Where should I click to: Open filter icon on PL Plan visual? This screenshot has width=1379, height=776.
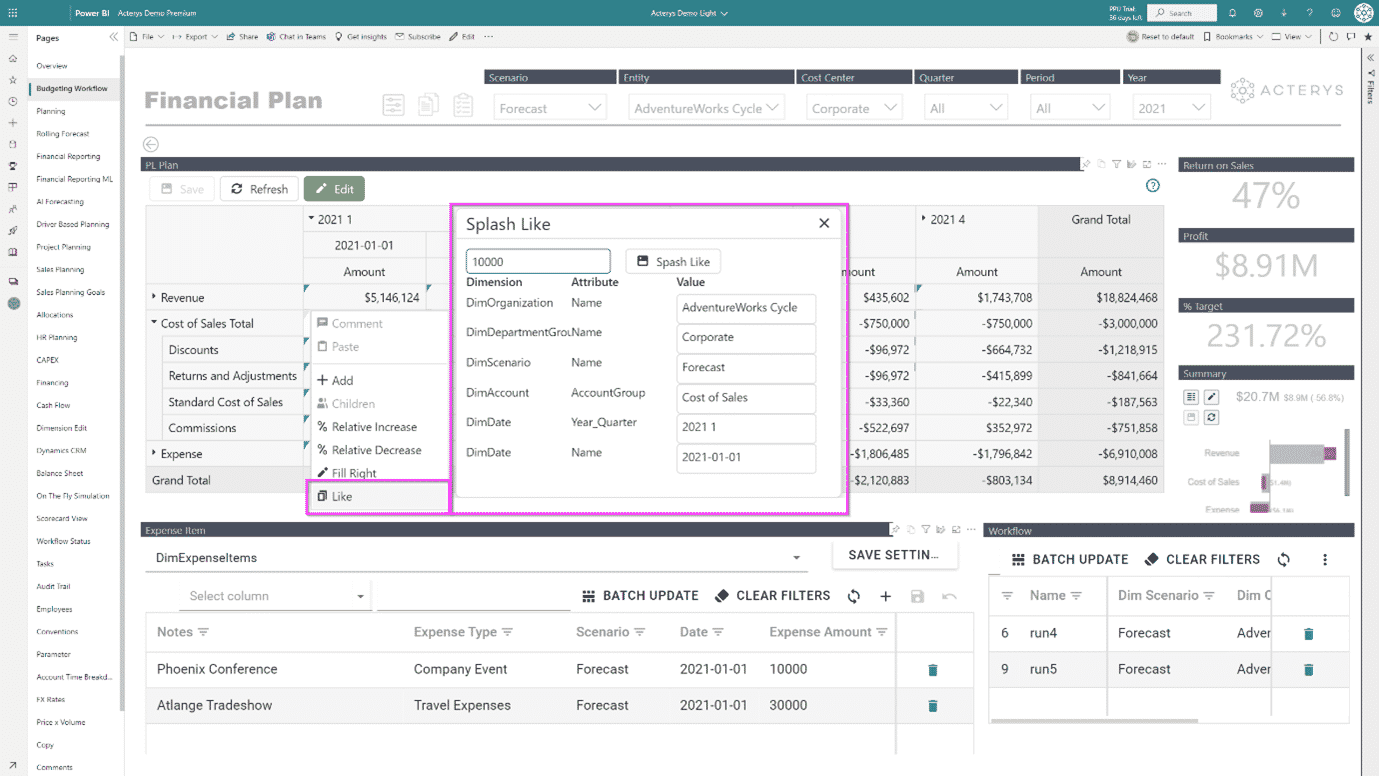(1117, 164)
